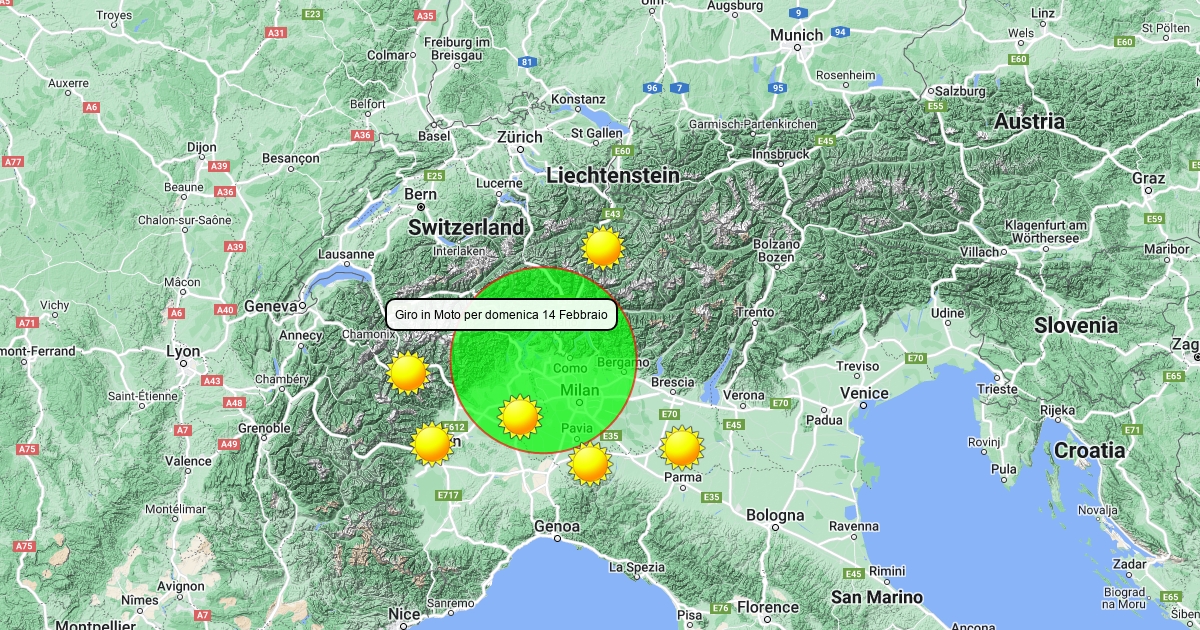Click the Munich label on the map
The width and height of the screenshot is (1200, 630).
(x=796, y=35)
